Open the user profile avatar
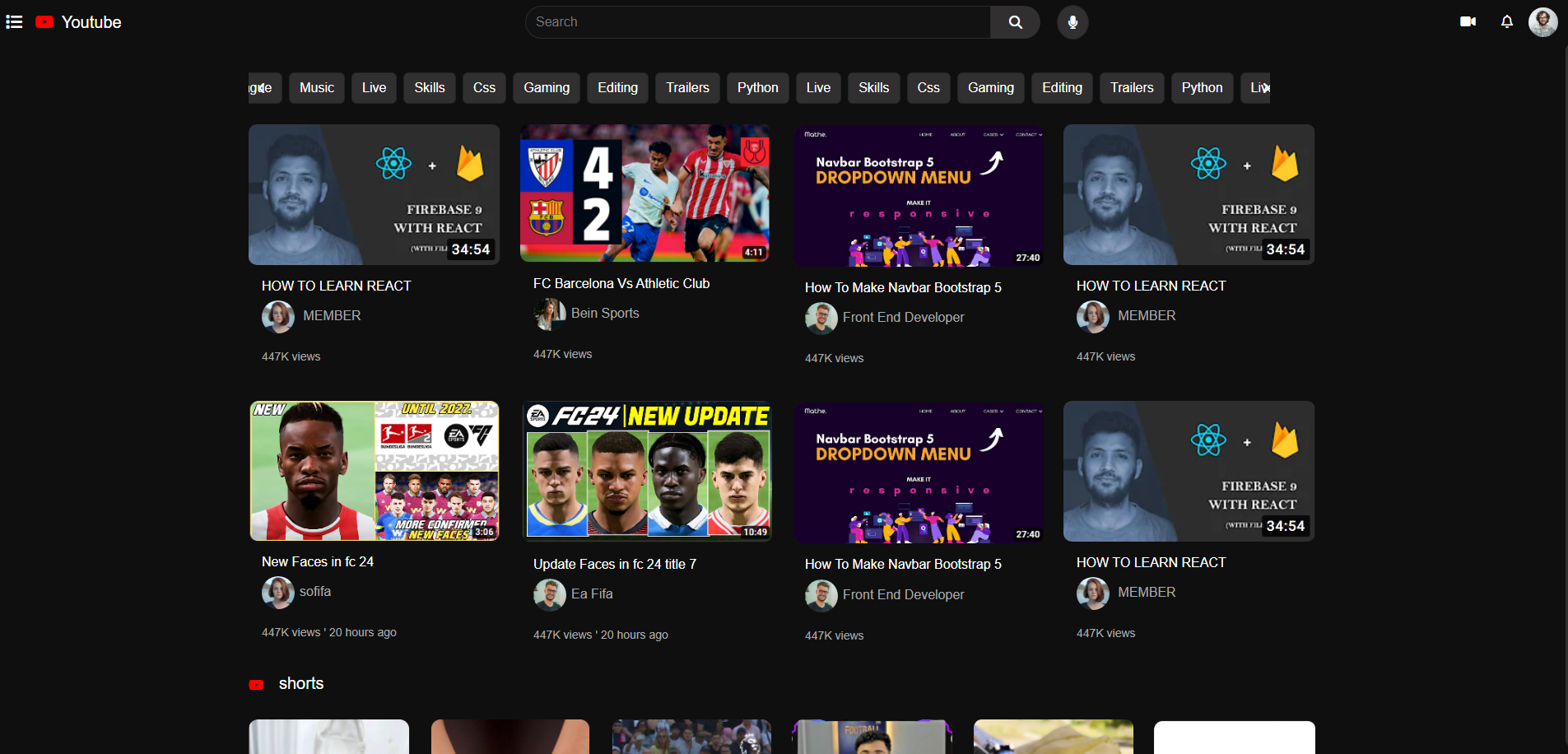This screenshot has height=754, width=1568. (x=1542, y=22)
